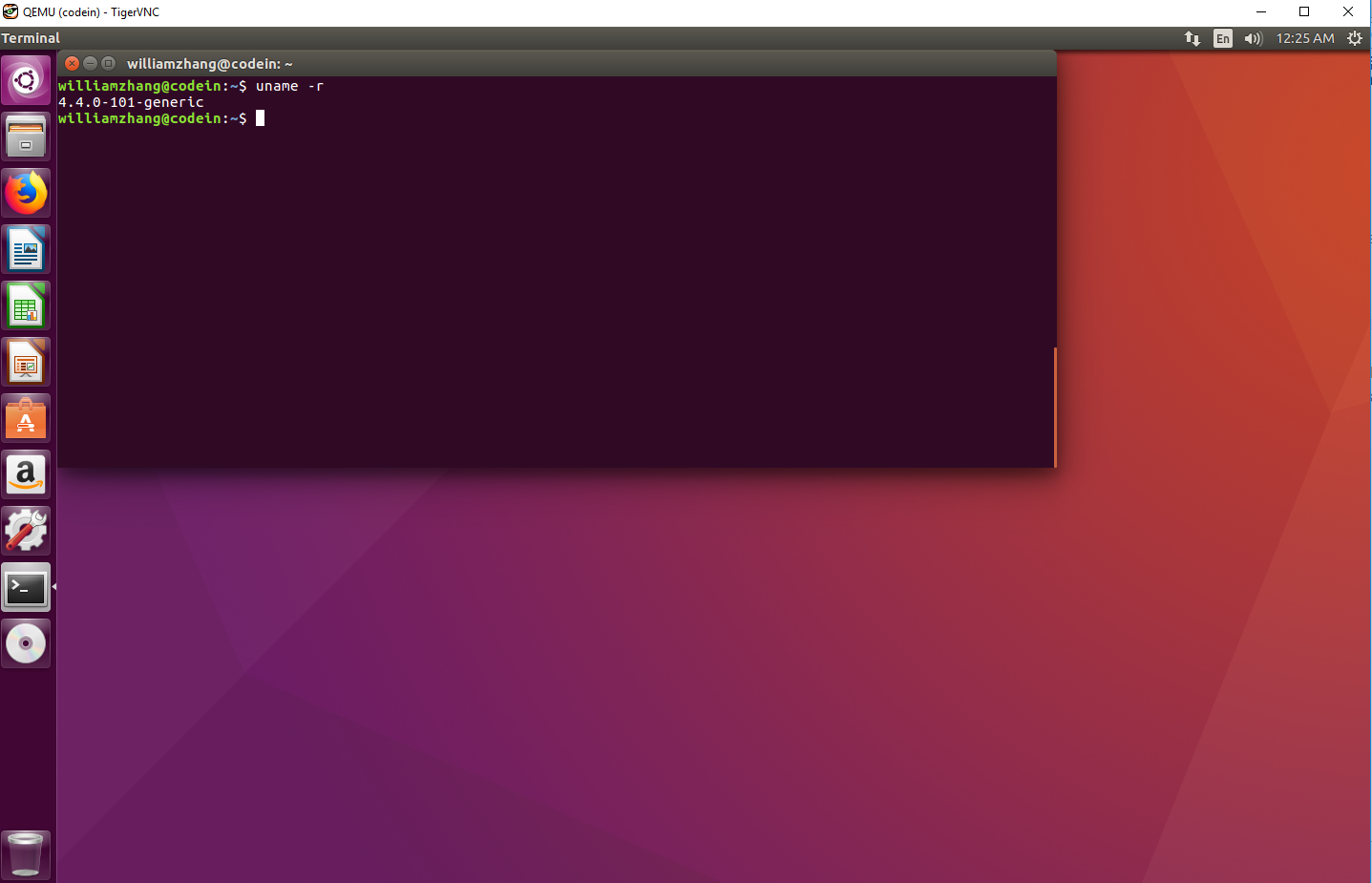Maximize the Terminal window
The image size is (1372, 883).
tap(109, 63)
